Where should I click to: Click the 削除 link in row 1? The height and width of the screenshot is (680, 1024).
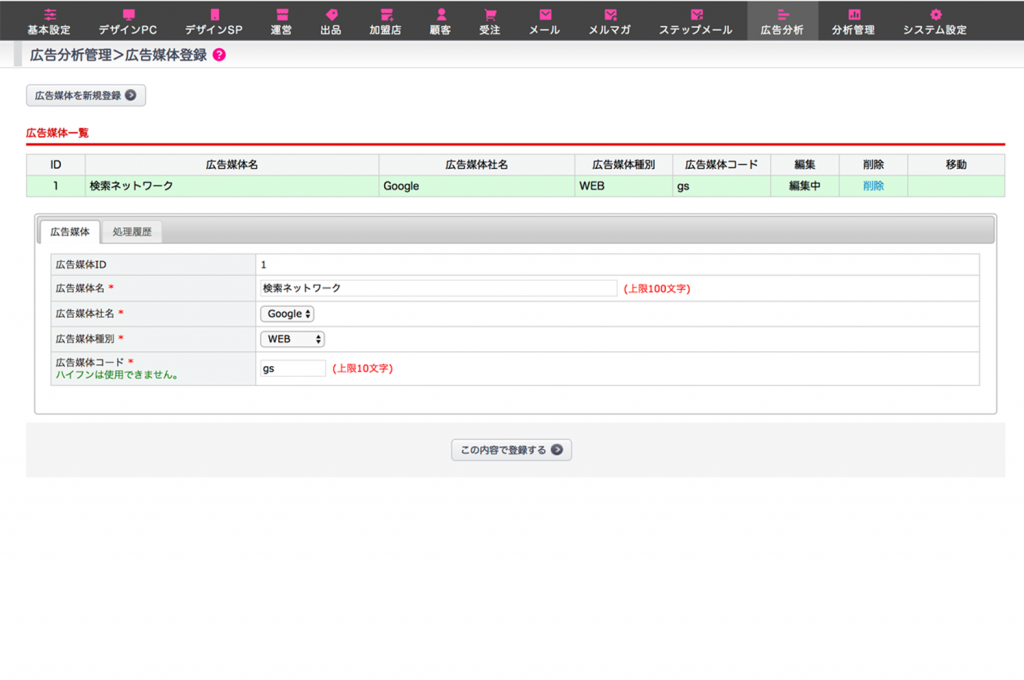(873, 186)
